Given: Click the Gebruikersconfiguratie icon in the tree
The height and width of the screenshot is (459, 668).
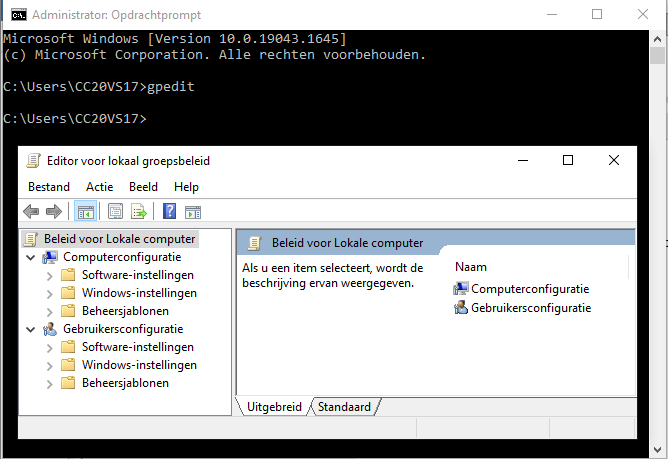Looking at the screenshot, I should (50, 329).
